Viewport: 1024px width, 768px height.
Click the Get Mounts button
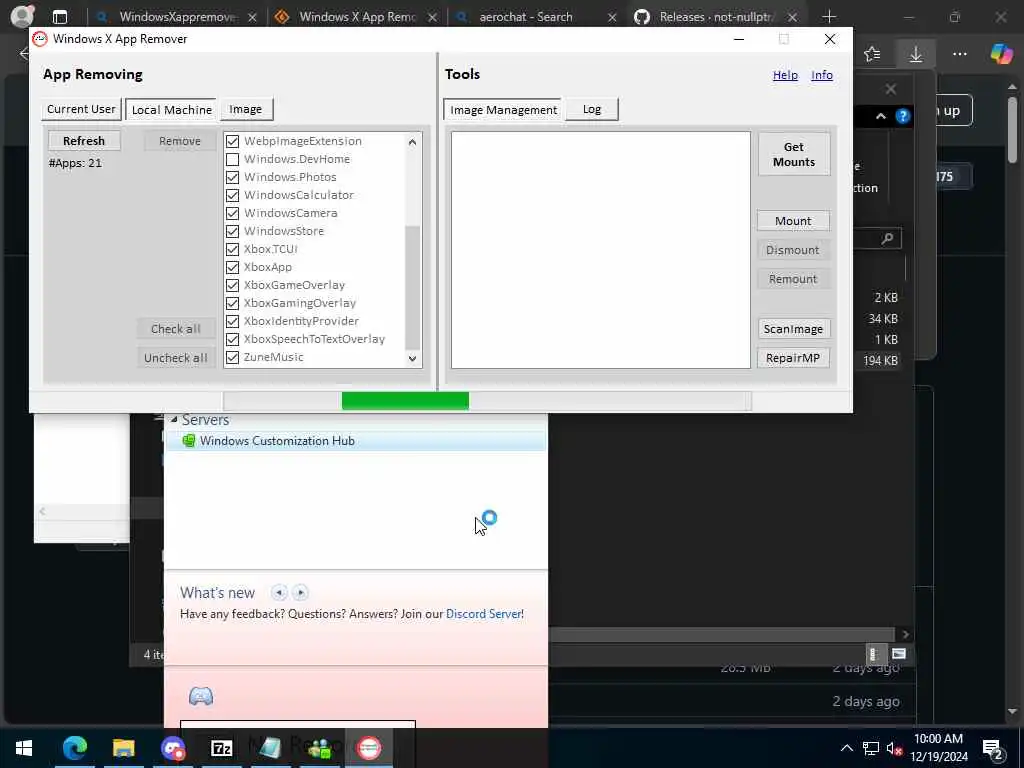794,154
